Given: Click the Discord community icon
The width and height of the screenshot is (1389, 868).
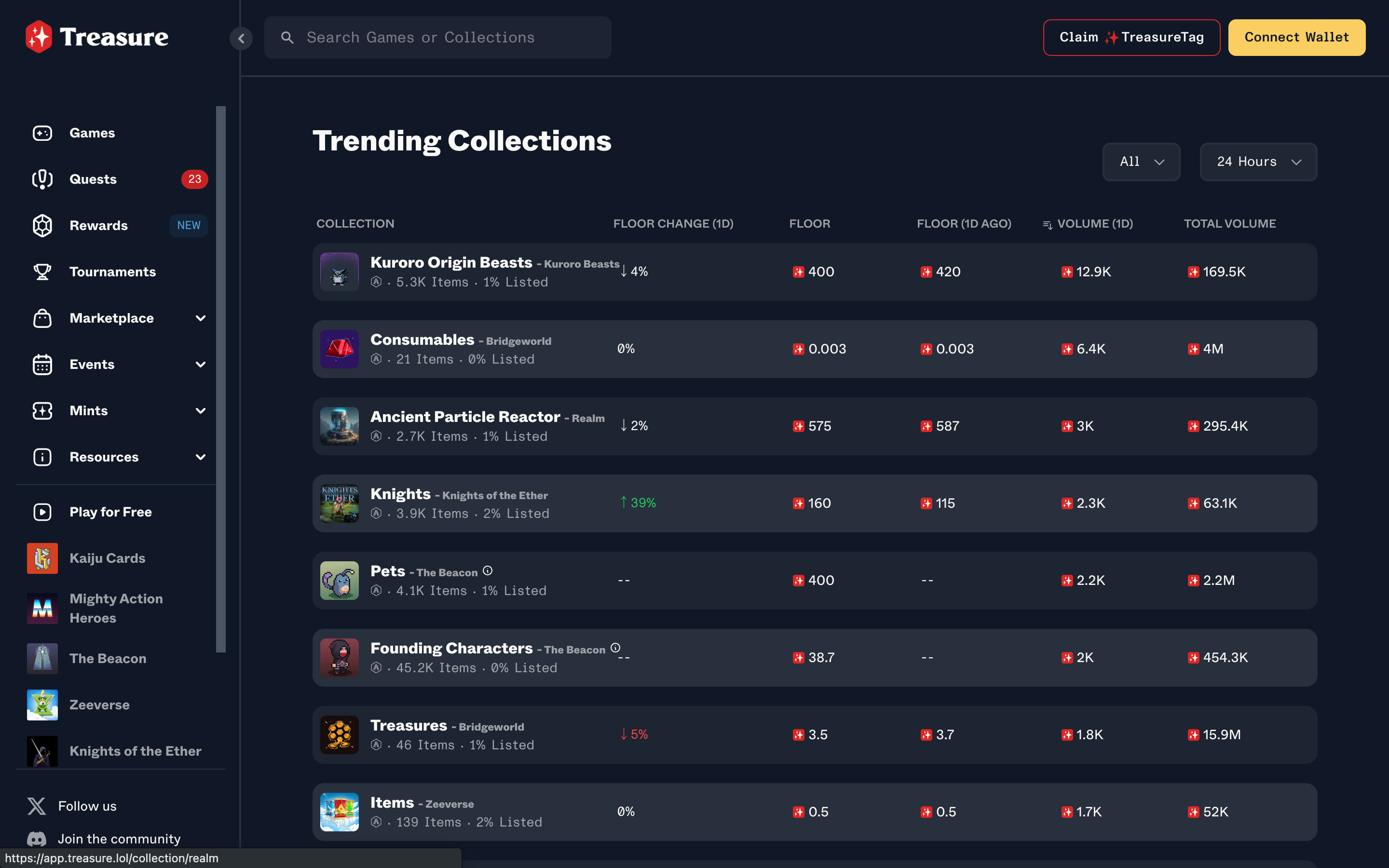Looking at the screenshot, I should (37, 839).
